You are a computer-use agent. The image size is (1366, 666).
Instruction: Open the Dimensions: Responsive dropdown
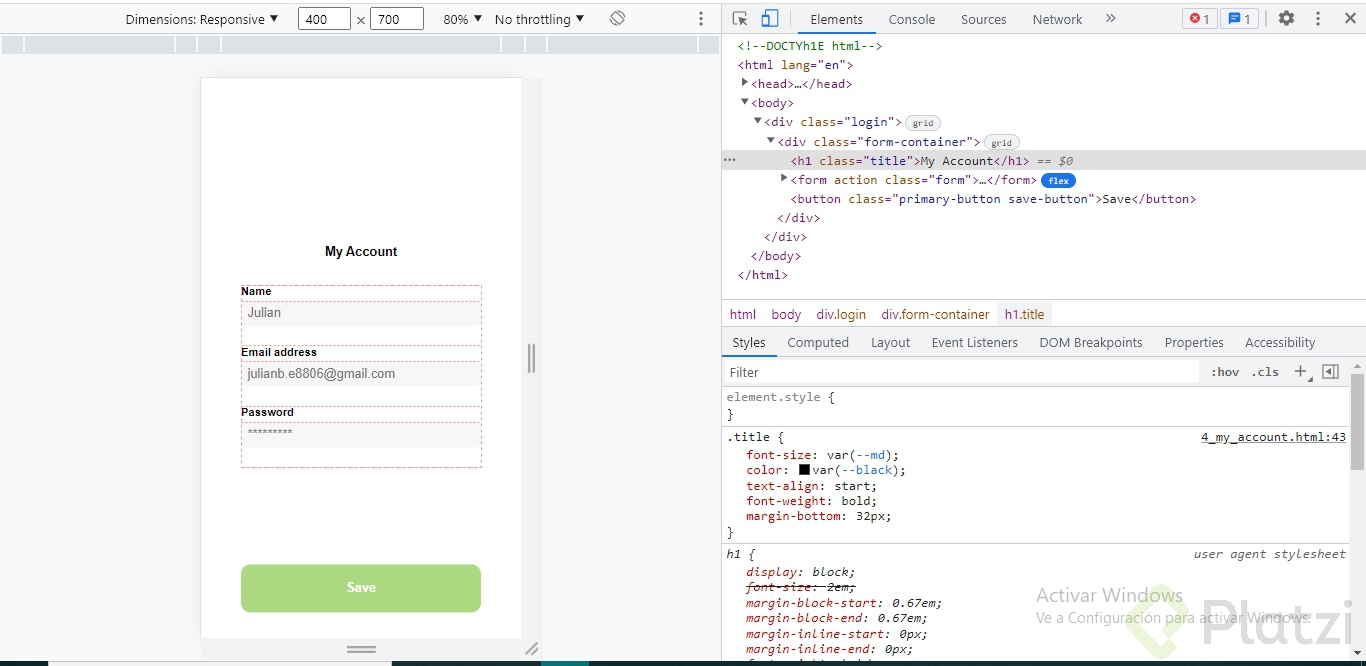[202, 19]
